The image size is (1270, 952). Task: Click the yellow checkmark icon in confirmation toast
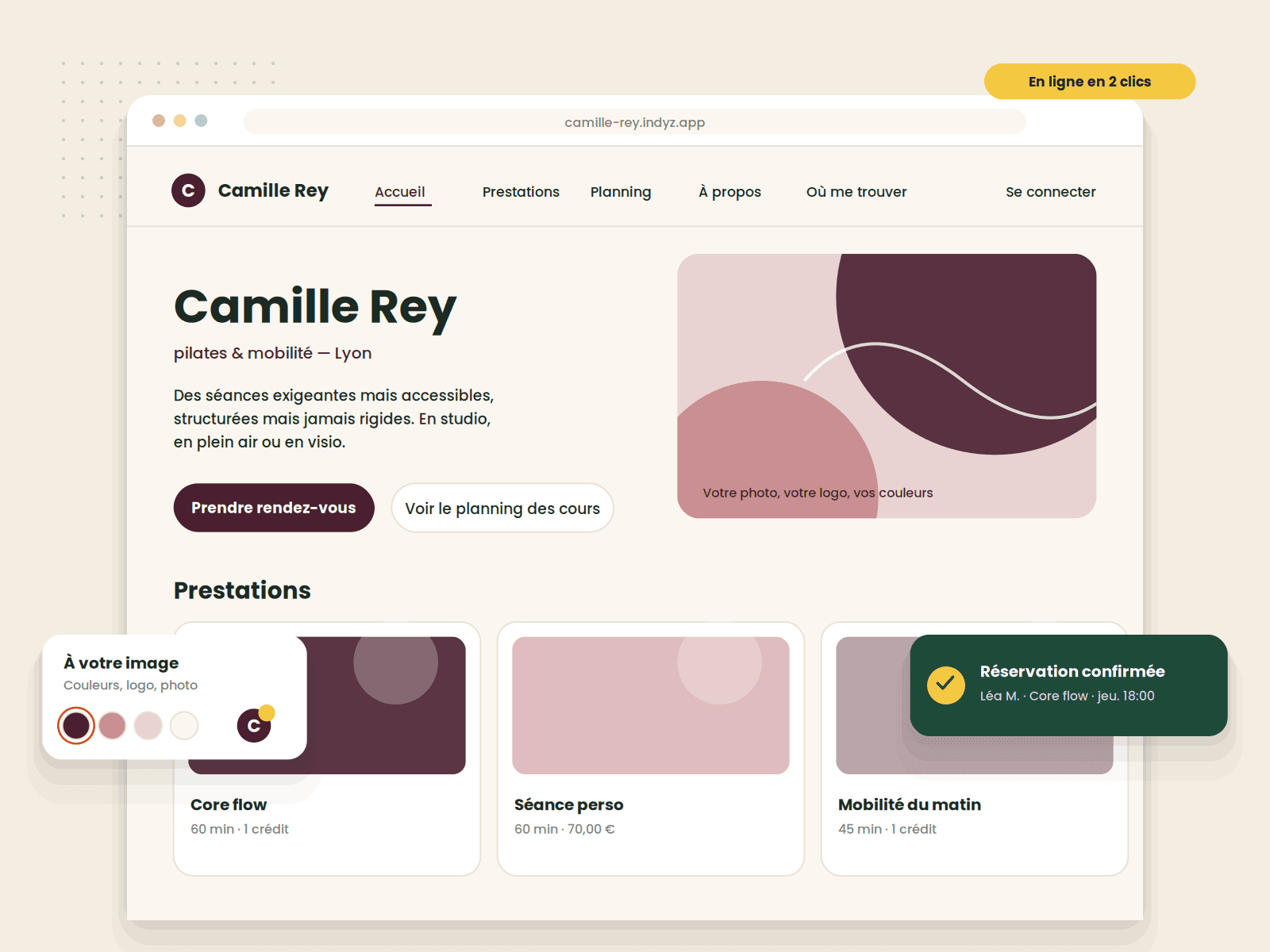tap(945, 685)
